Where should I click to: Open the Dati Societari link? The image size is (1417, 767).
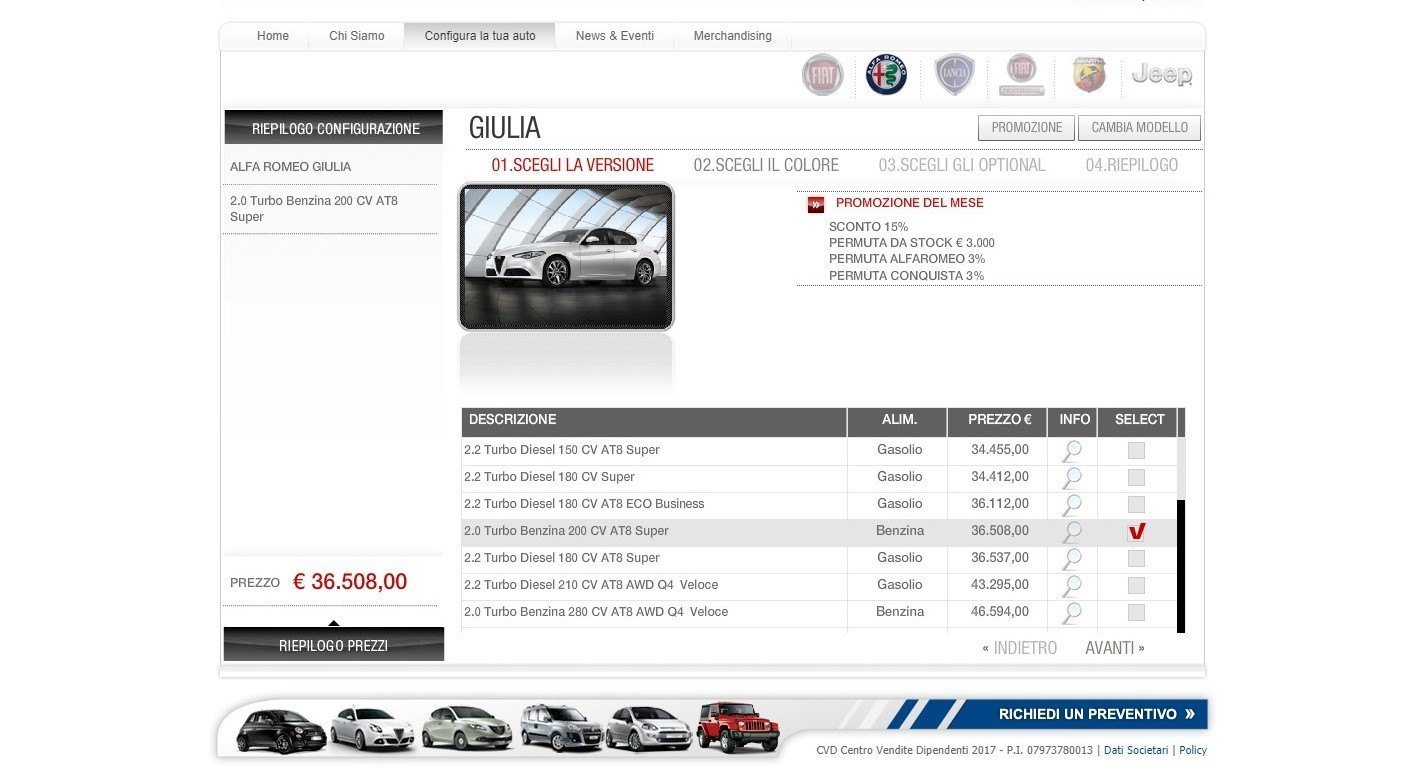(1136, 750)
